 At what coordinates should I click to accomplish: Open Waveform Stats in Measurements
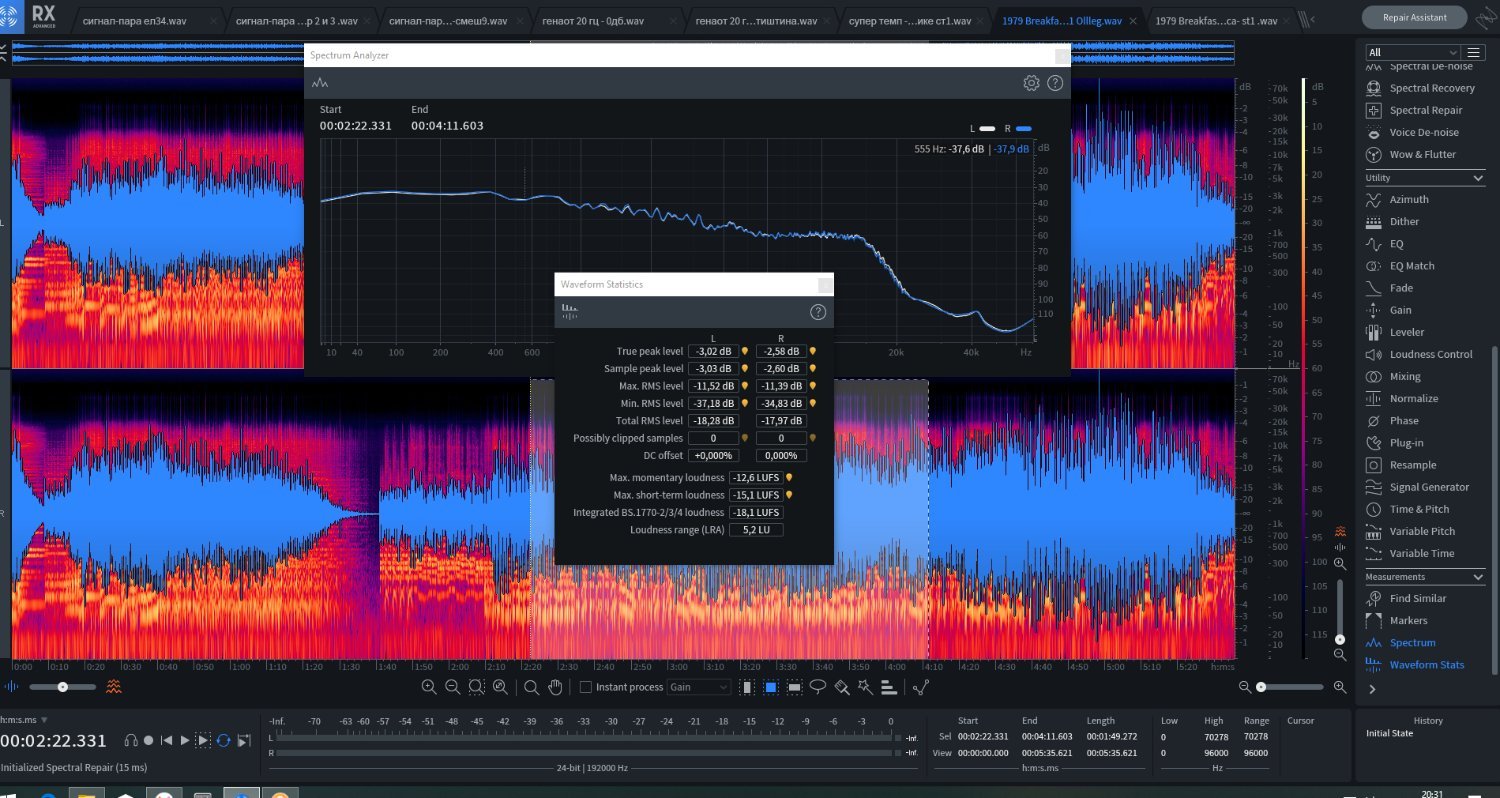click(x=1426, y=665)
